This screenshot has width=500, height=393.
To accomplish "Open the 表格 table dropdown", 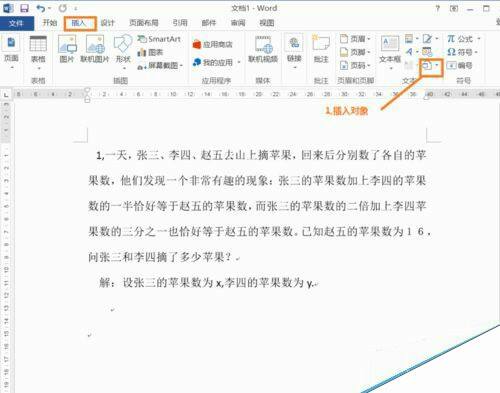I will [38, 53].
